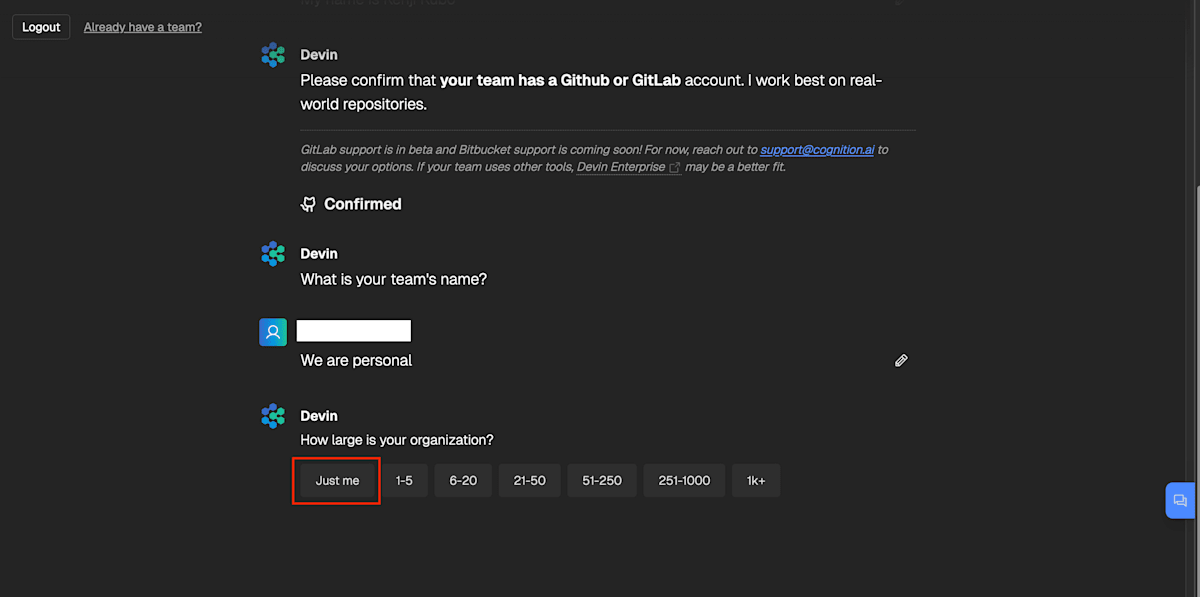Screen dimensions: 1200x597
Task: Select the 'Just me' organization size
Action: pos(337,481)
